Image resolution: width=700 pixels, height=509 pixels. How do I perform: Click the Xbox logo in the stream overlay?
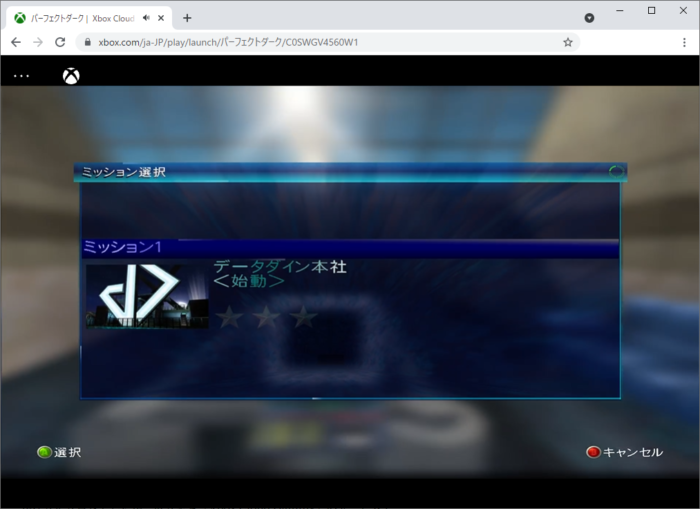point(71,76)
